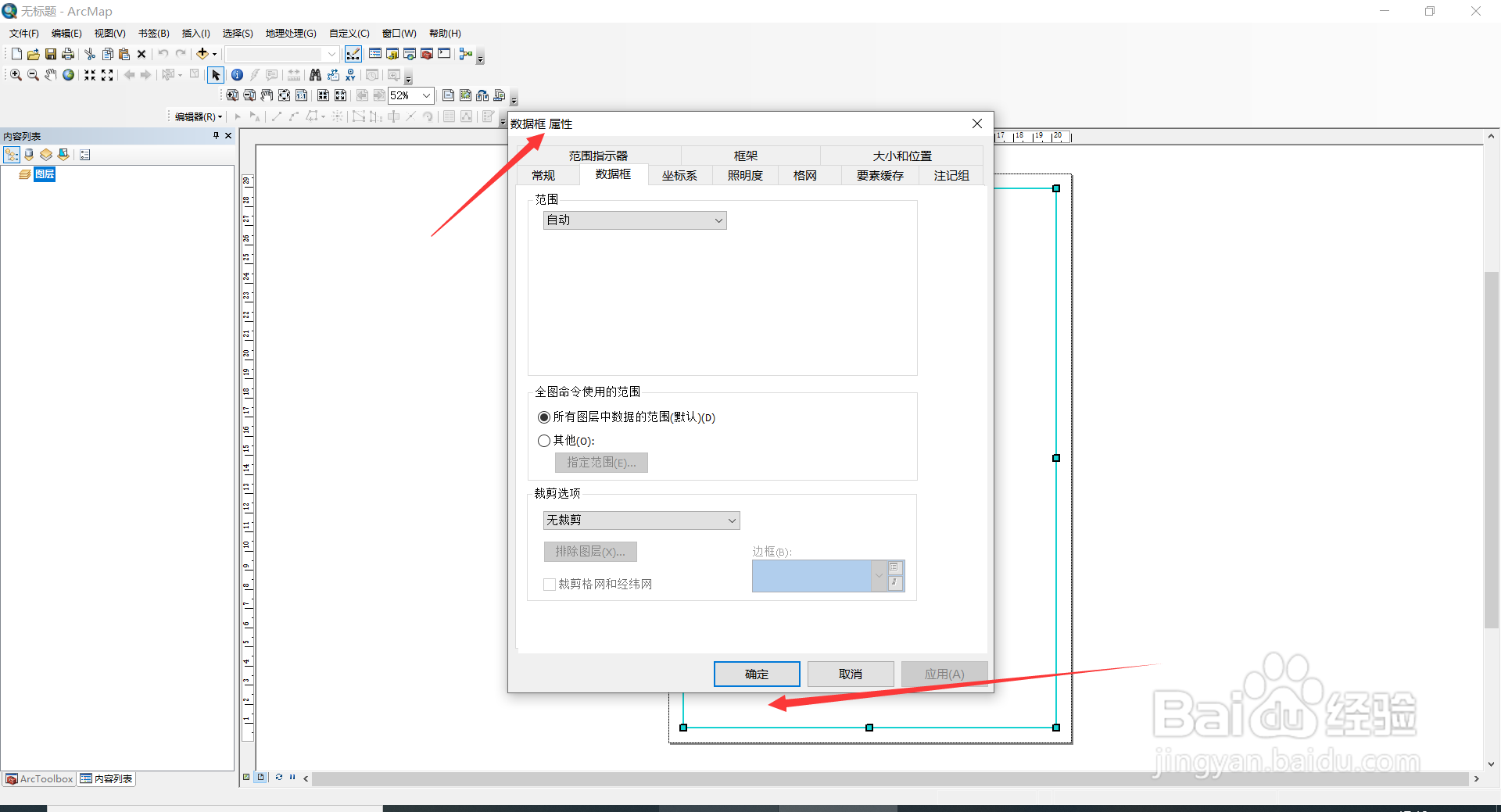Click the 边框 border color swatch

[811, 576]
